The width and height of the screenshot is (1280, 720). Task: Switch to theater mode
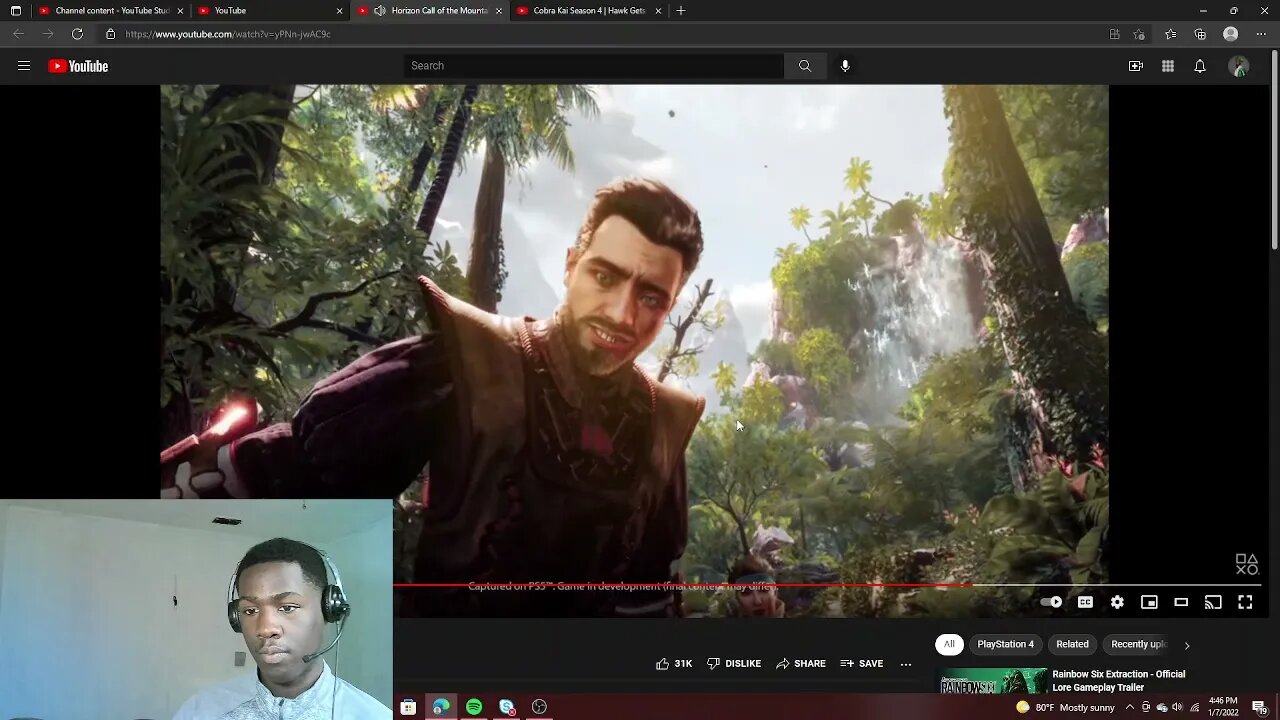[1181, 602]
